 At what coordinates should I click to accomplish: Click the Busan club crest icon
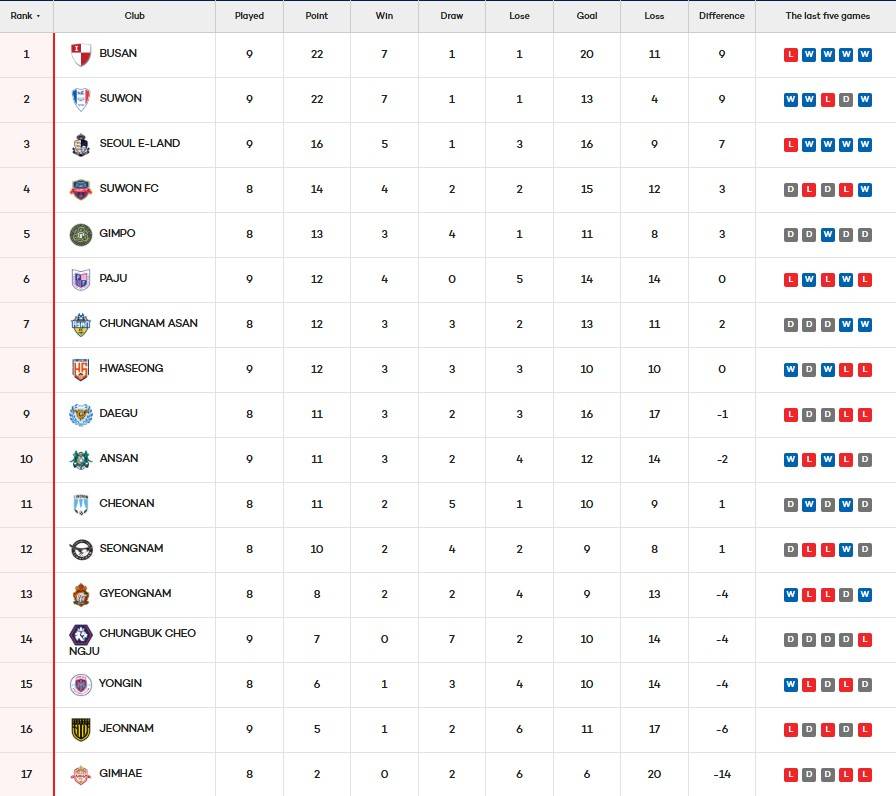click(x=81, y=56)
